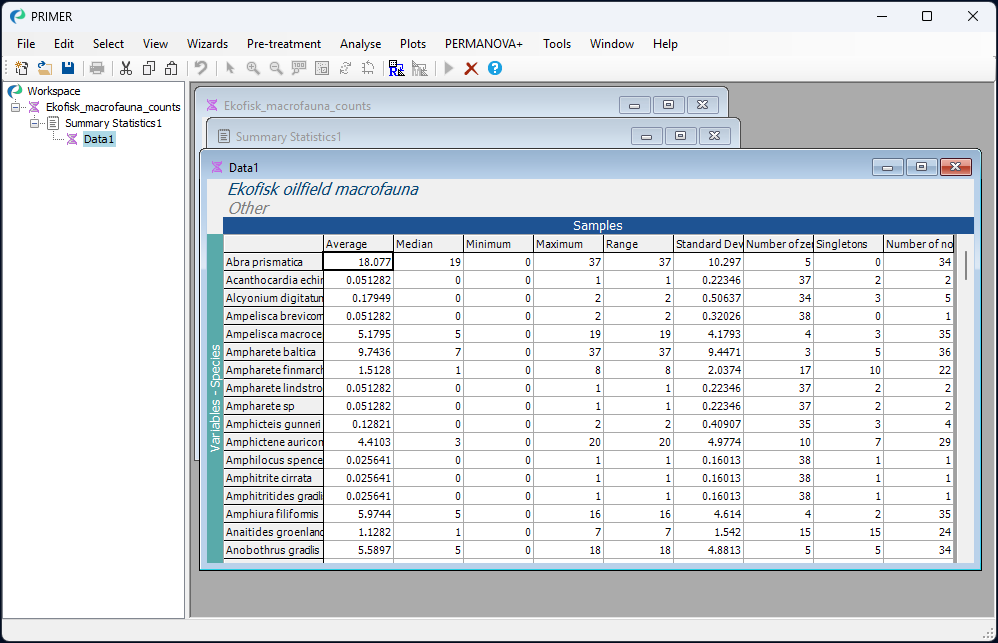The width and height of the screenshot is (998, 643).
Task: Click the Paste toolbar icon
Action: pyautogui.click(x=172, y=68)
